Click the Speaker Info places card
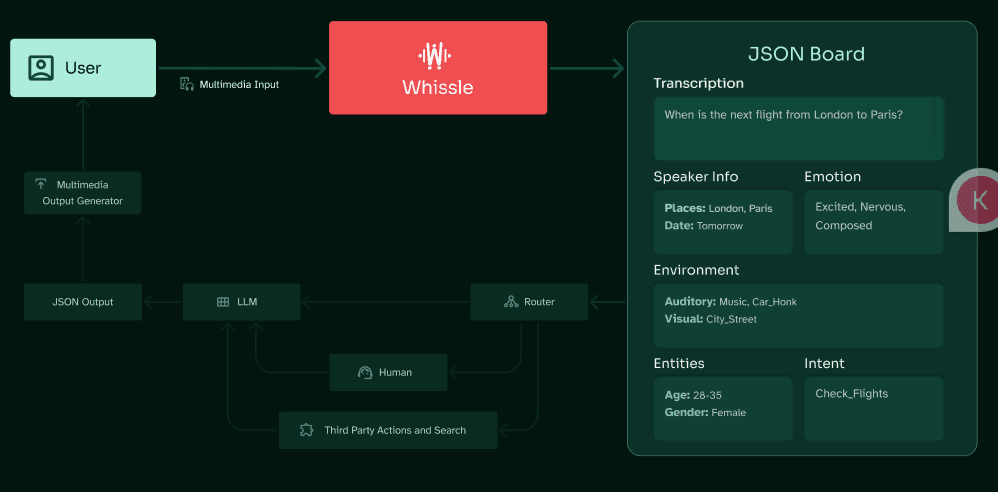The width and height of the screenshot is (998, 492). (x=722, y=221)
